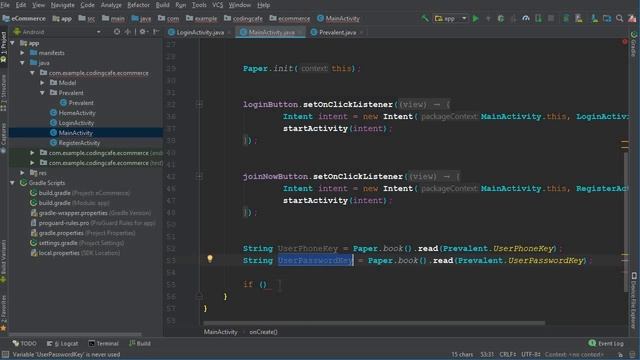
Task: Open the Terminal tool window
Action: (104, 343)
